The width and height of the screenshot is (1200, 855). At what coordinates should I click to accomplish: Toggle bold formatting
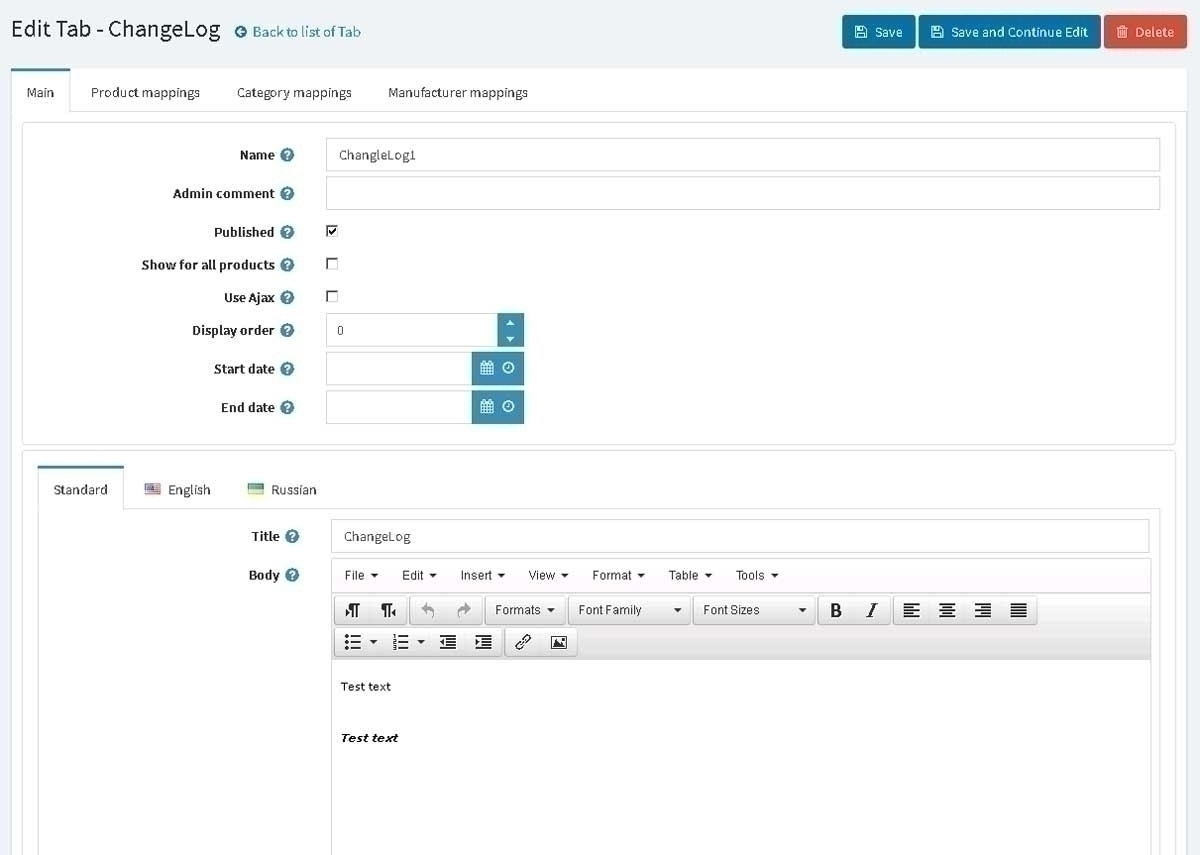pos(836,610)
